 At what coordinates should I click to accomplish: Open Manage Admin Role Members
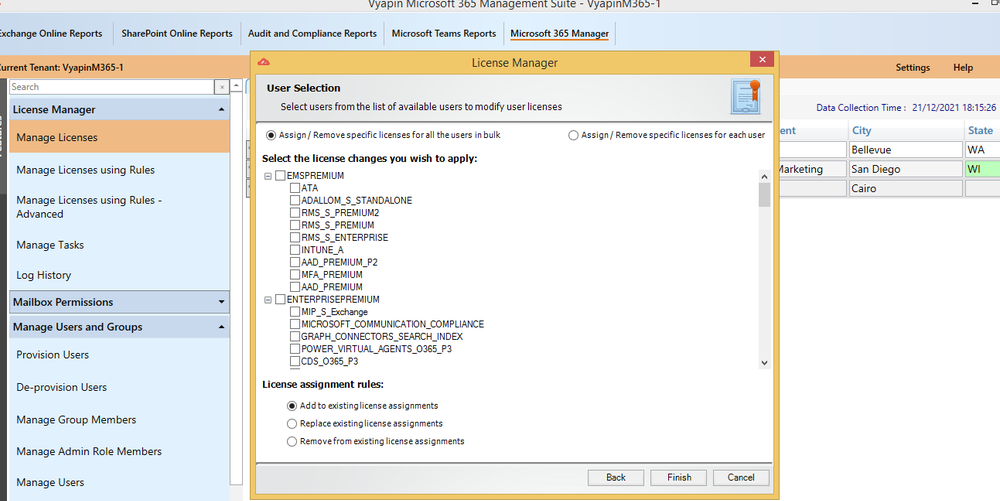click(x=89, y=452)
